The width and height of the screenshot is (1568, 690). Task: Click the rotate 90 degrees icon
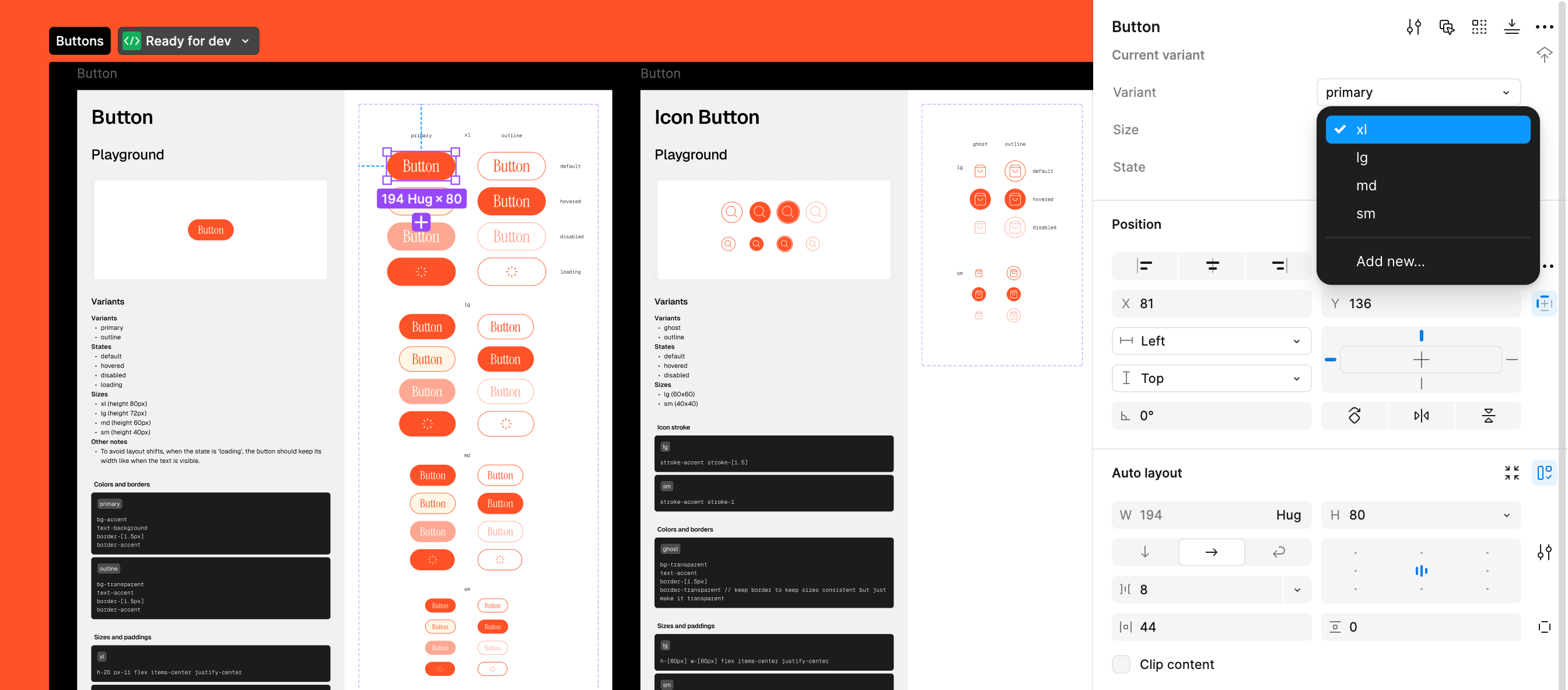pos(1354,416)
